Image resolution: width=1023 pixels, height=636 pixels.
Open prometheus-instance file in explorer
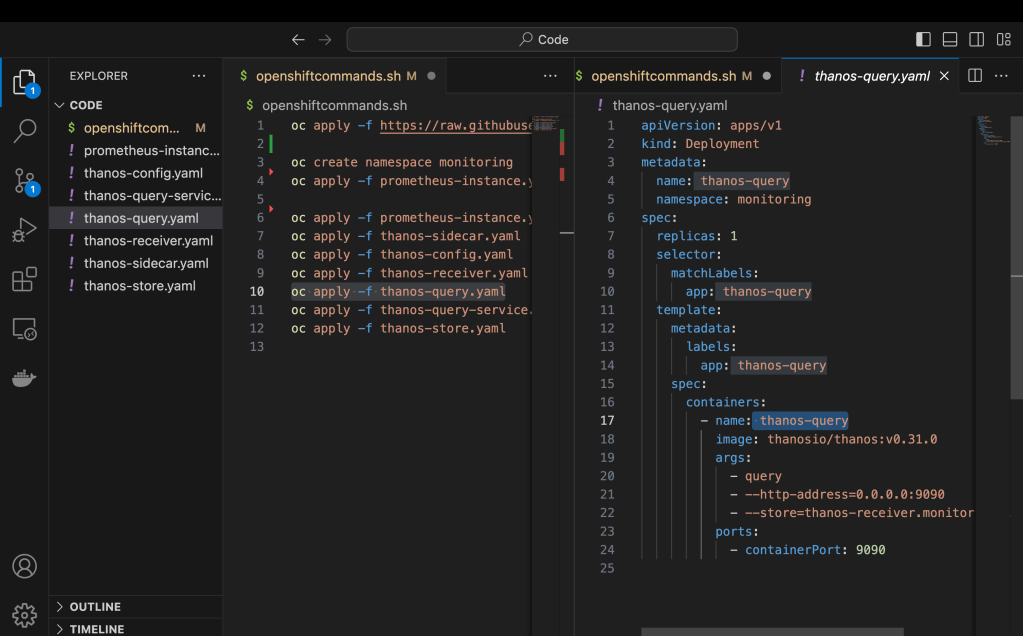tap(136, 151)
